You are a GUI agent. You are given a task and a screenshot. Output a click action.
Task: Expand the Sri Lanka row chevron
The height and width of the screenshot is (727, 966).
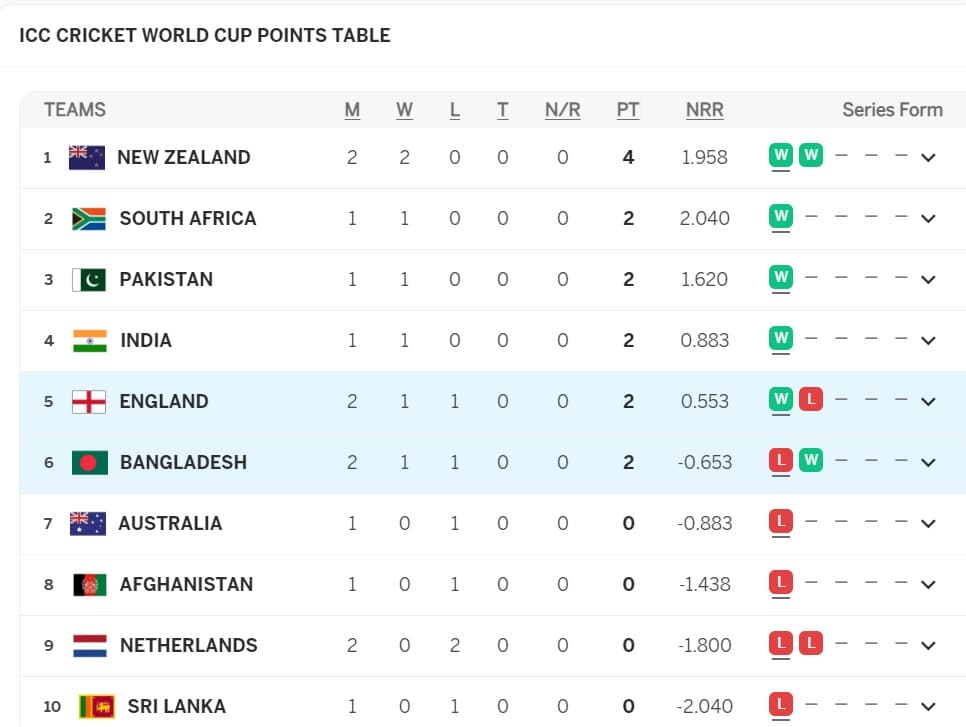tap(928, 707)
